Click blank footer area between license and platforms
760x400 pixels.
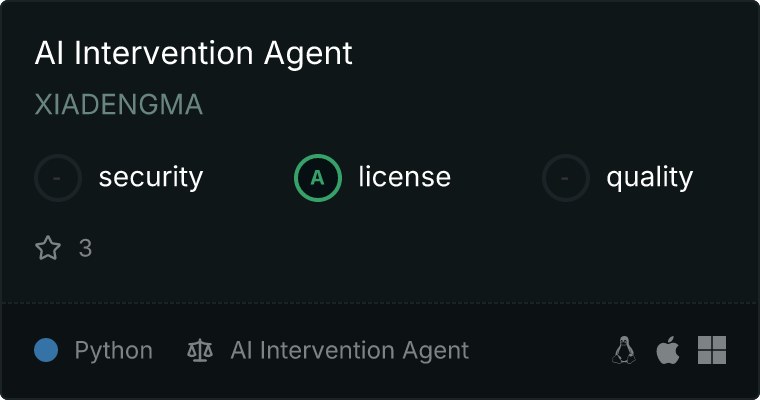tap(540, 351)
